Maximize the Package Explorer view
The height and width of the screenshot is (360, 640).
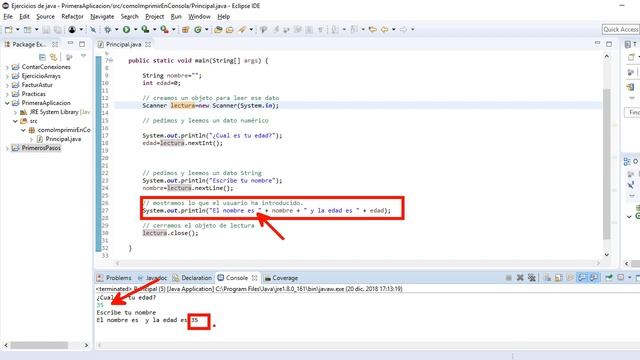click(82, 44)
